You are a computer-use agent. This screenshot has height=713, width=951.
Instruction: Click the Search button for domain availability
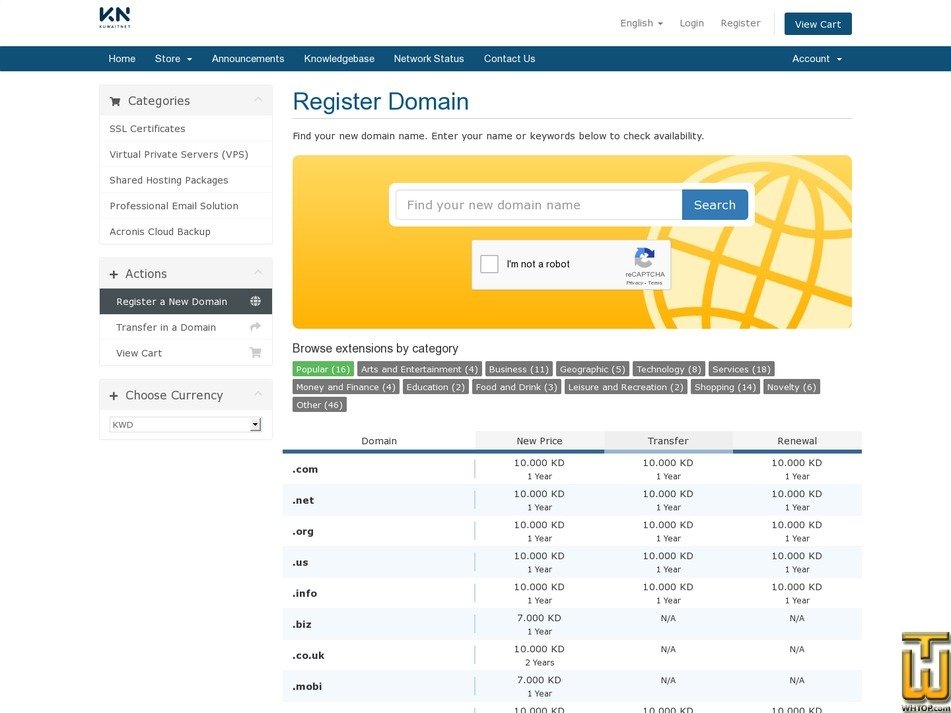click(x=715, y=204)
